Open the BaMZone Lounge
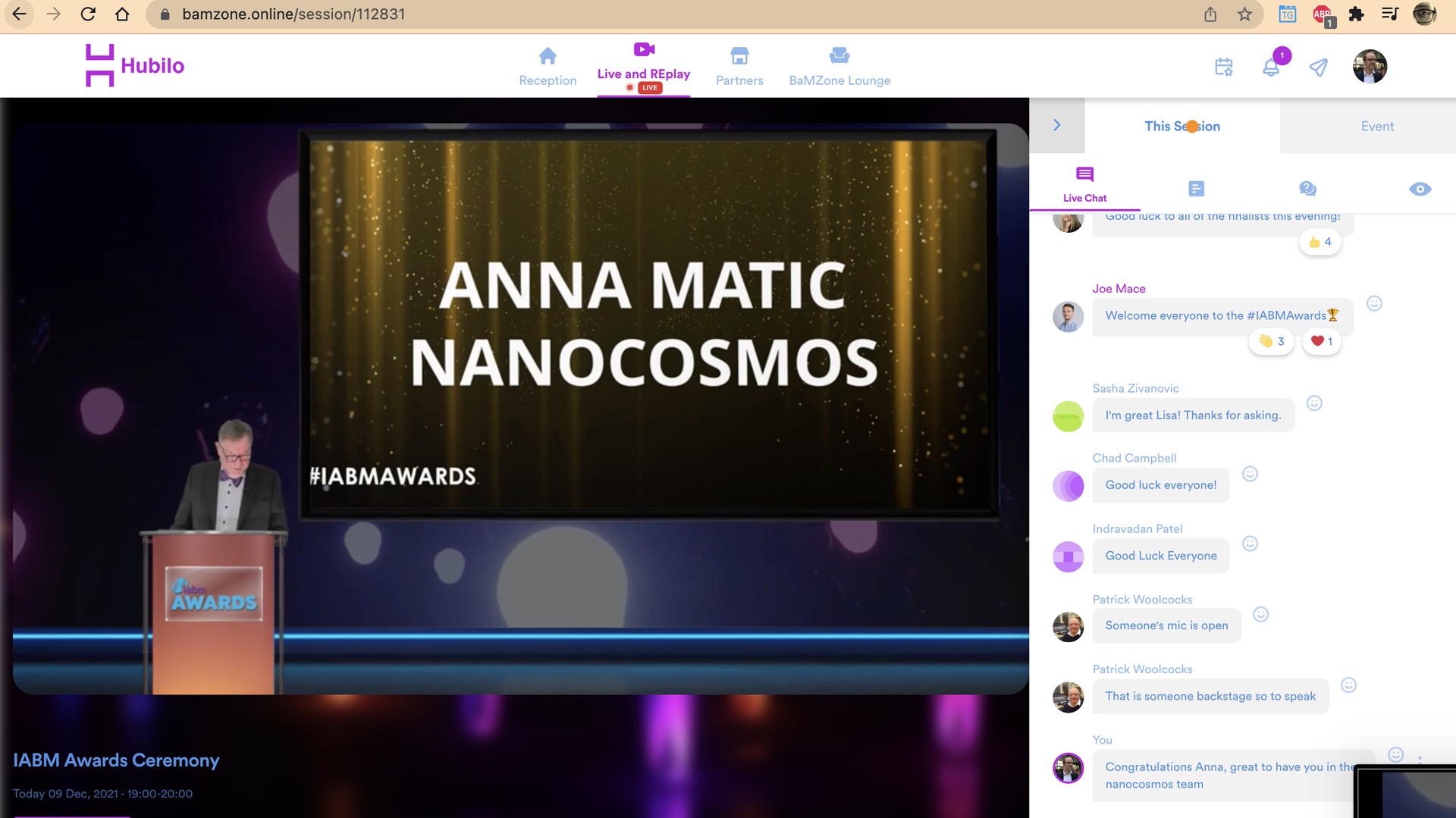The height and width of the screenshot is (818, 1456). (839, 67)
